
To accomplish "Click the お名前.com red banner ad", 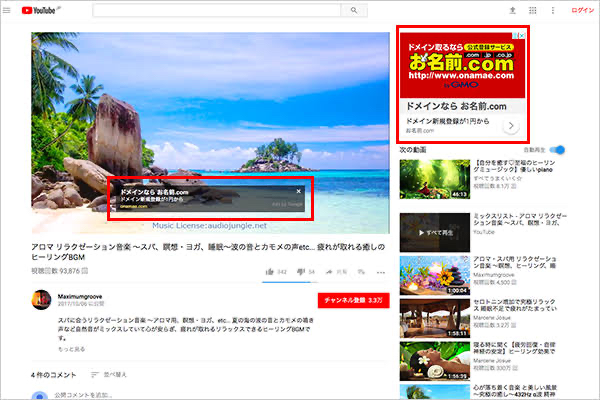I will pos(462,65).
